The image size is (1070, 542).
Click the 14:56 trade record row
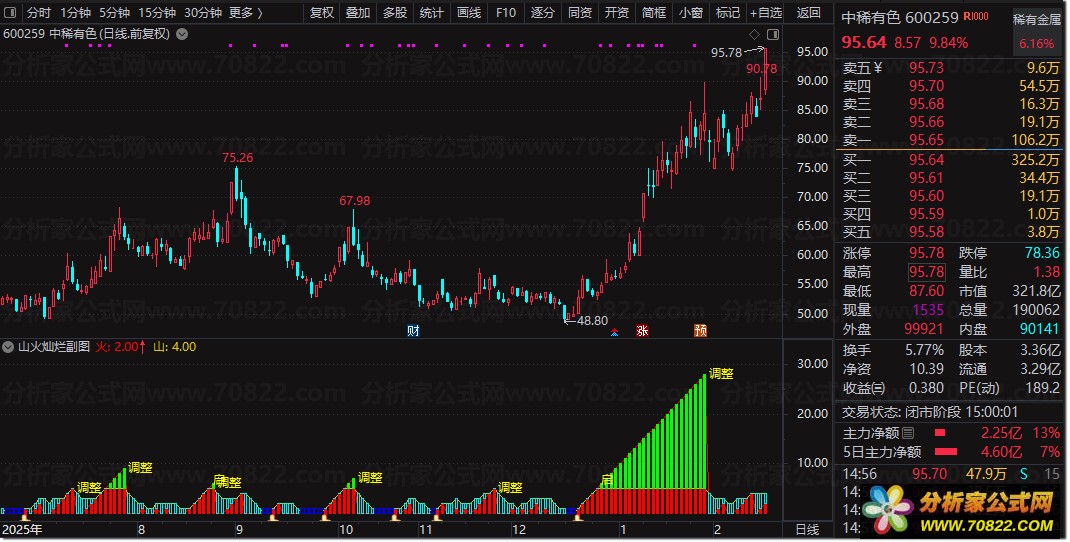951,473
